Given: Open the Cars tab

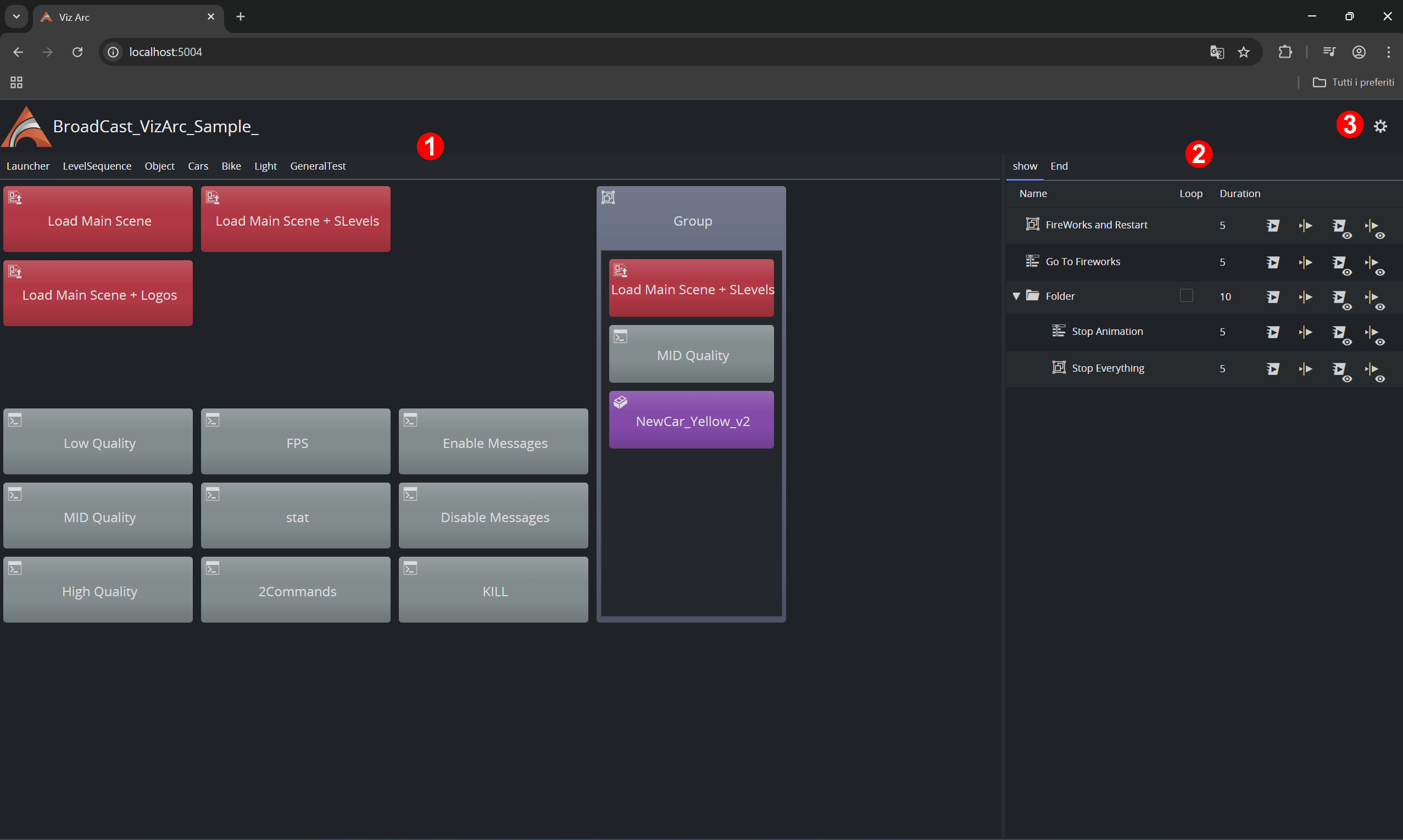Looking at the screenshot, I should (x=198, y=166).
